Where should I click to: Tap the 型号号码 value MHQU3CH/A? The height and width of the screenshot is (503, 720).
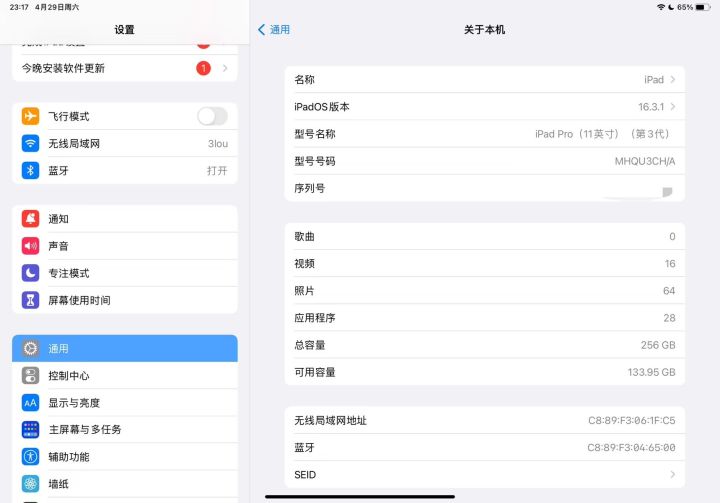coord(645,161)
